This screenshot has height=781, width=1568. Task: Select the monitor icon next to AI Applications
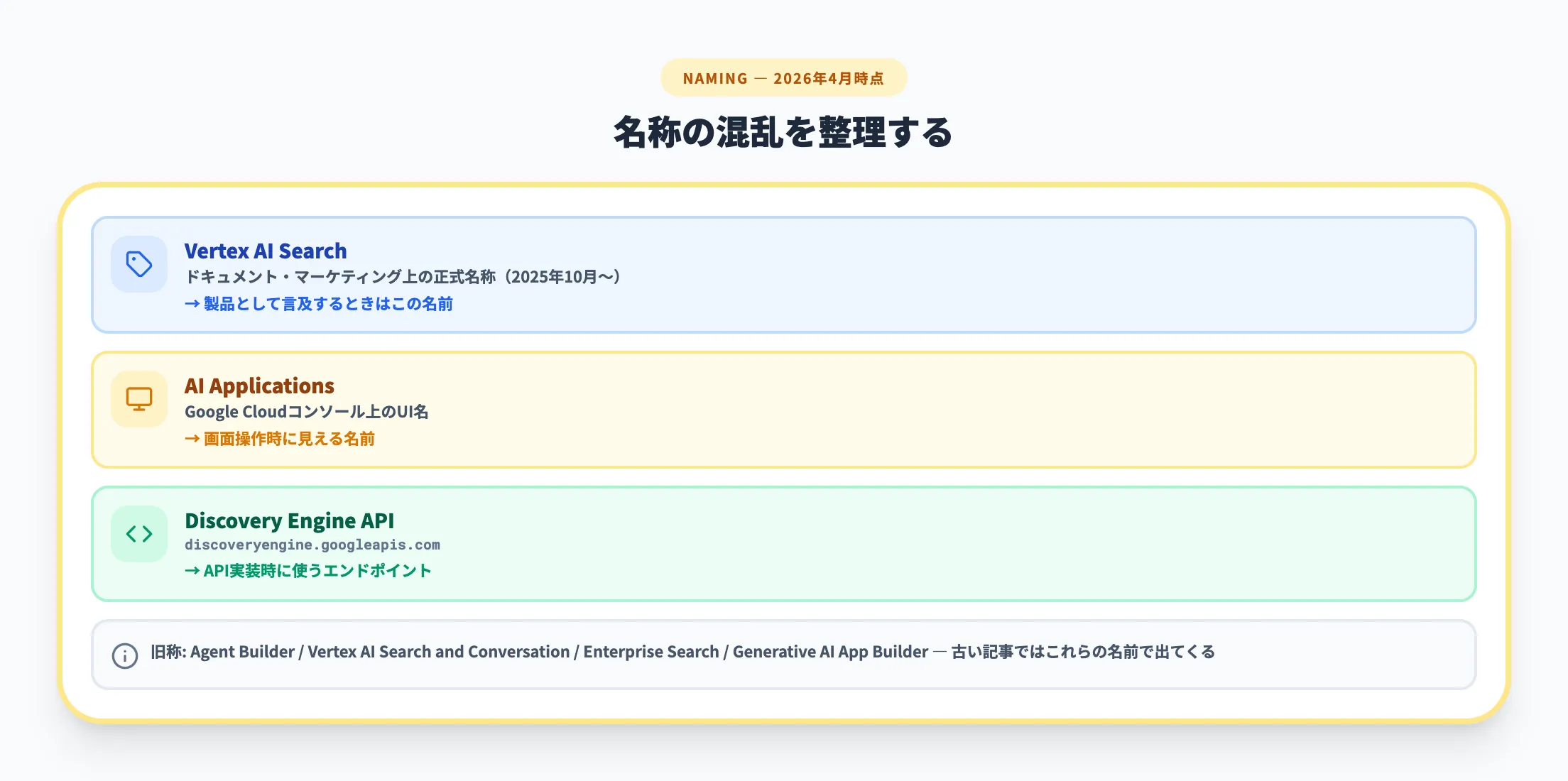pos(139,398)
